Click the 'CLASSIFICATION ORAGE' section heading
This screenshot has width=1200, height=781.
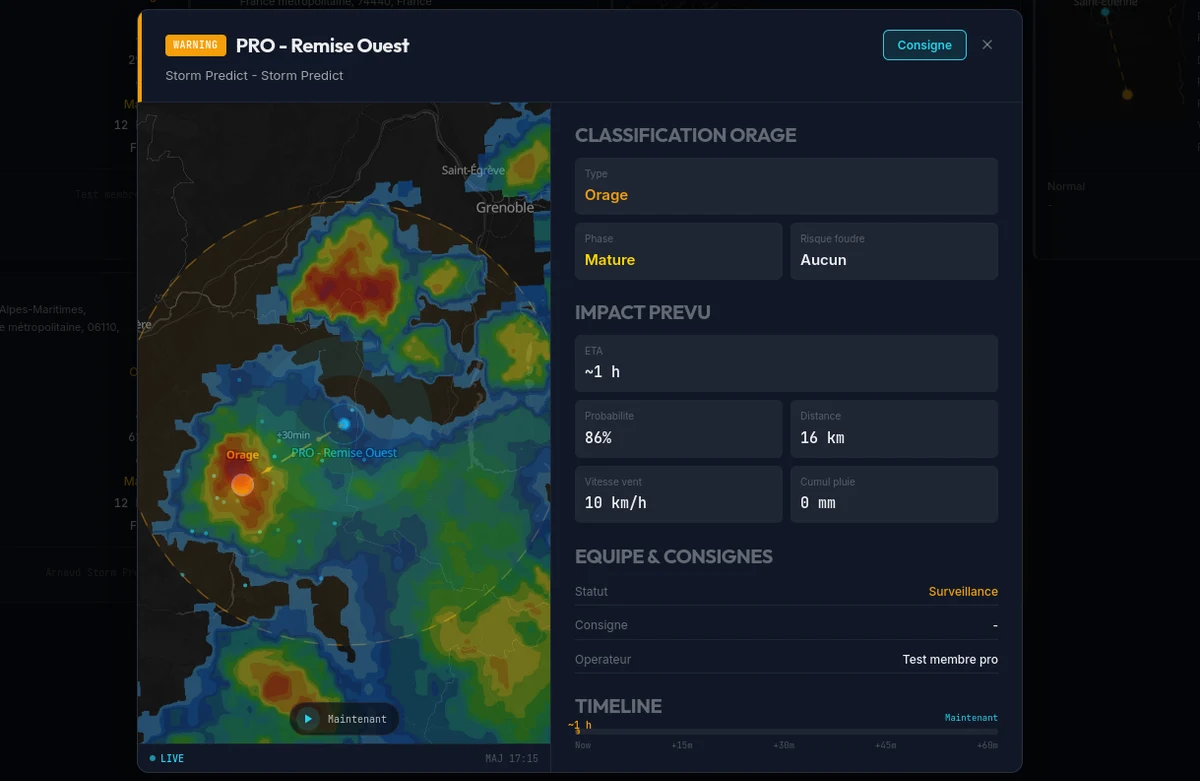(686, 136)
